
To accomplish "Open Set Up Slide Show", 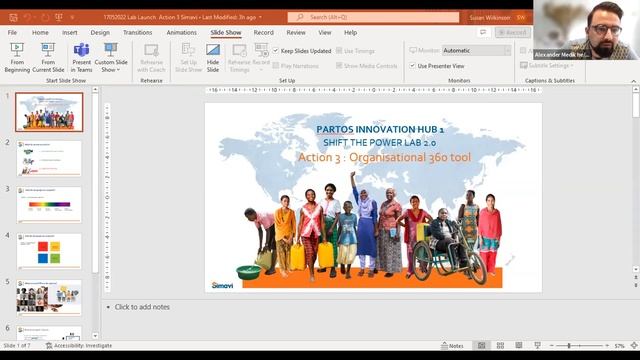I will pyautogui.click(x=188, y=58).
